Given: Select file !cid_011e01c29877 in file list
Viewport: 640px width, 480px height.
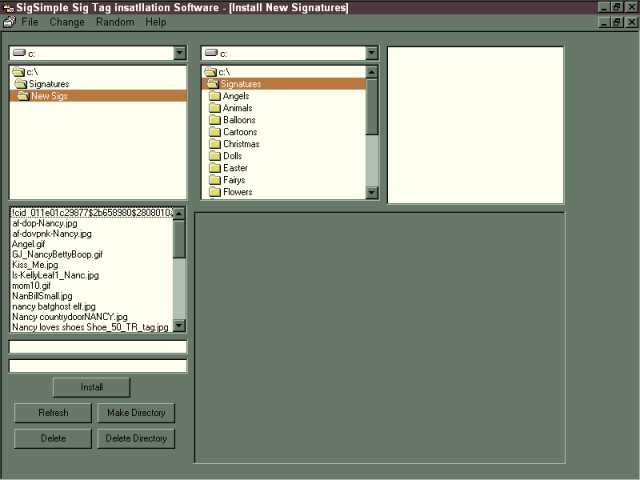Looking at the screenshot, I should [92, 213].
